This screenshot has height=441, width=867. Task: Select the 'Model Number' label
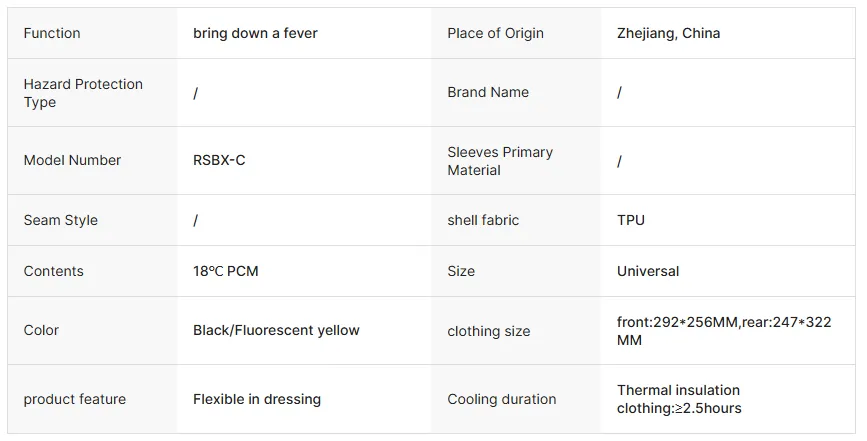point(72,160)
